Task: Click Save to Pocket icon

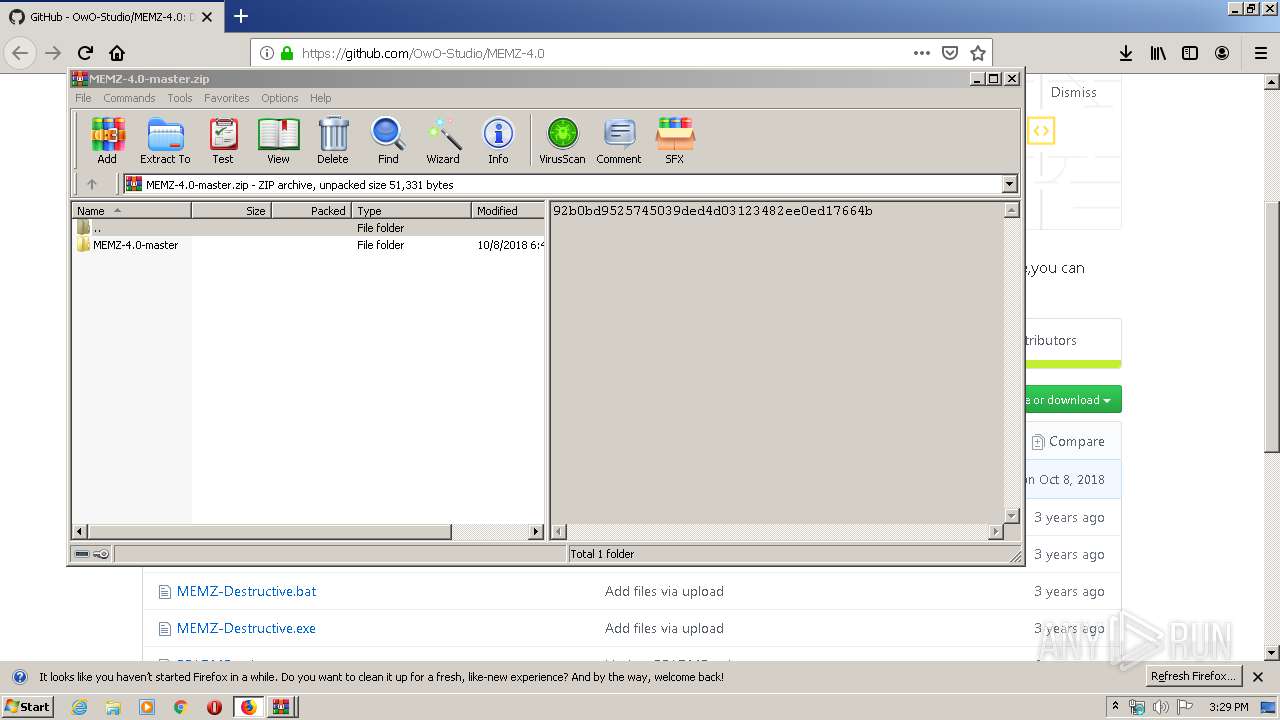Action: pos(950,53)
